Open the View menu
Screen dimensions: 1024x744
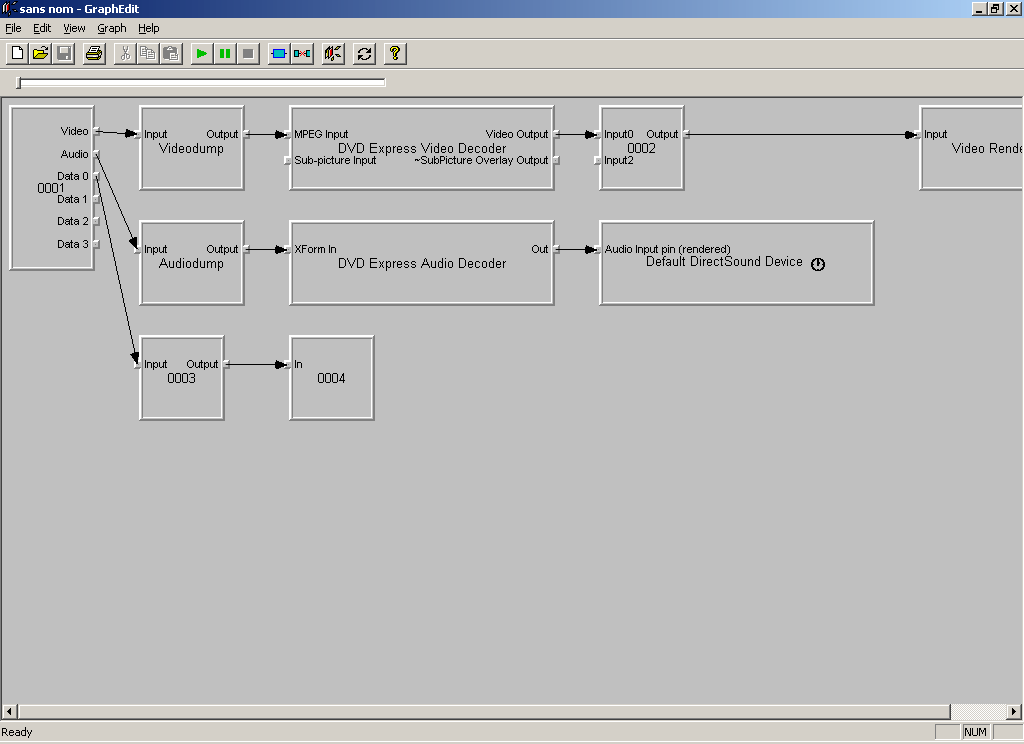[74, 28]
